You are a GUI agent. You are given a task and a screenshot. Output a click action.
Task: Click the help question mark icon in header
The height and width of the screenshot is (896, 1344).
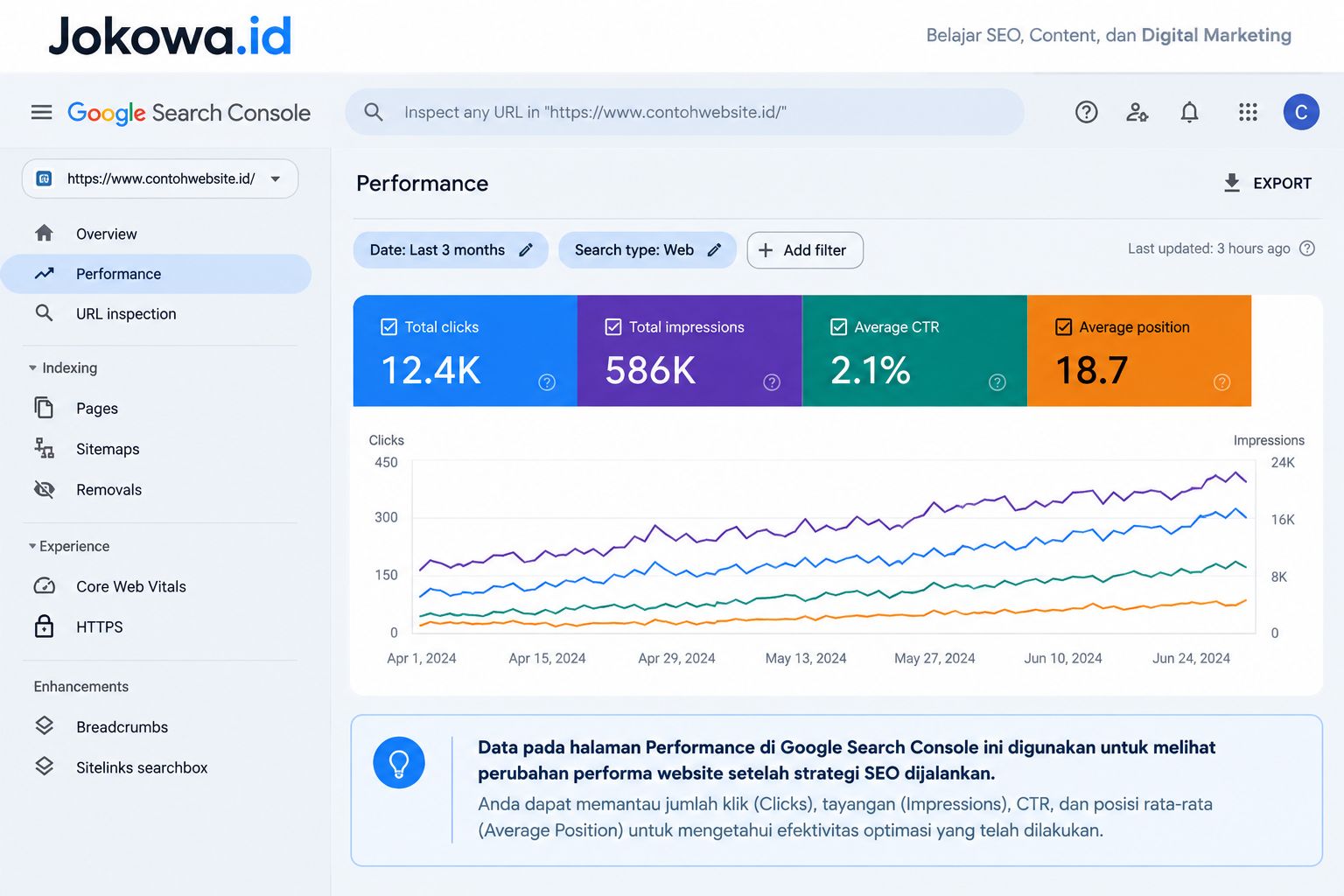click(1086, 112)
